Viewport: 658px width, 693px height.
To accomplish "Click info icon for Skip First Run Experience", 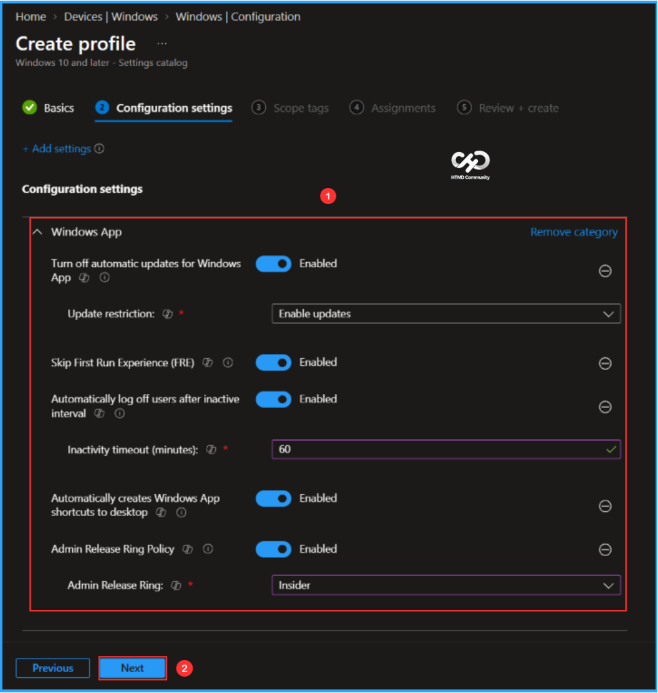I will pos(228,363).
